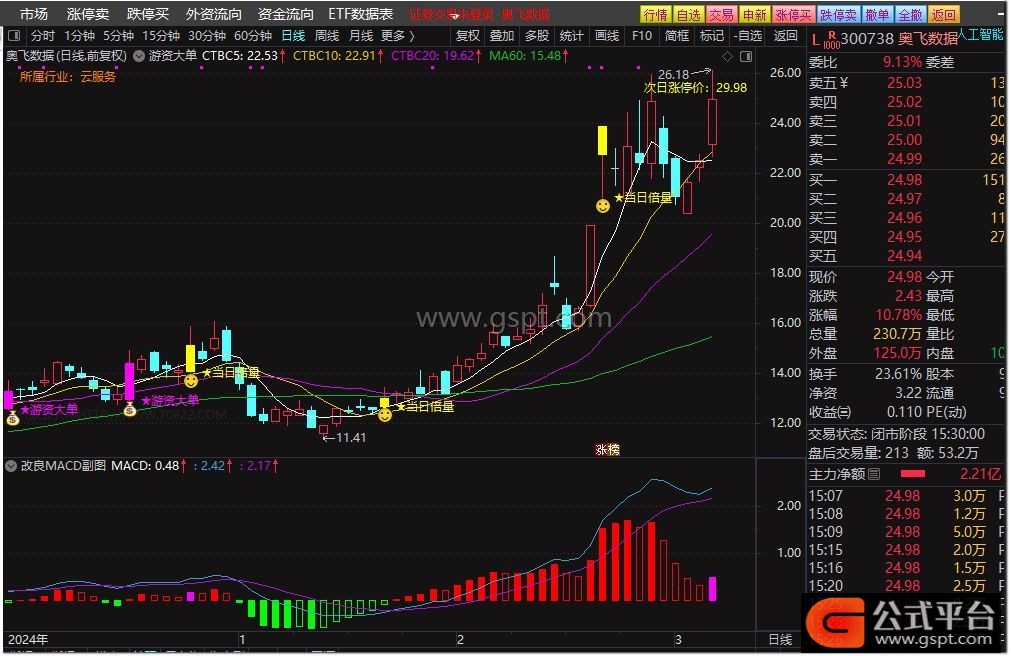Open the ETF数据表 menu
The width and height of the screenshot is (1011, 656).
360,14
